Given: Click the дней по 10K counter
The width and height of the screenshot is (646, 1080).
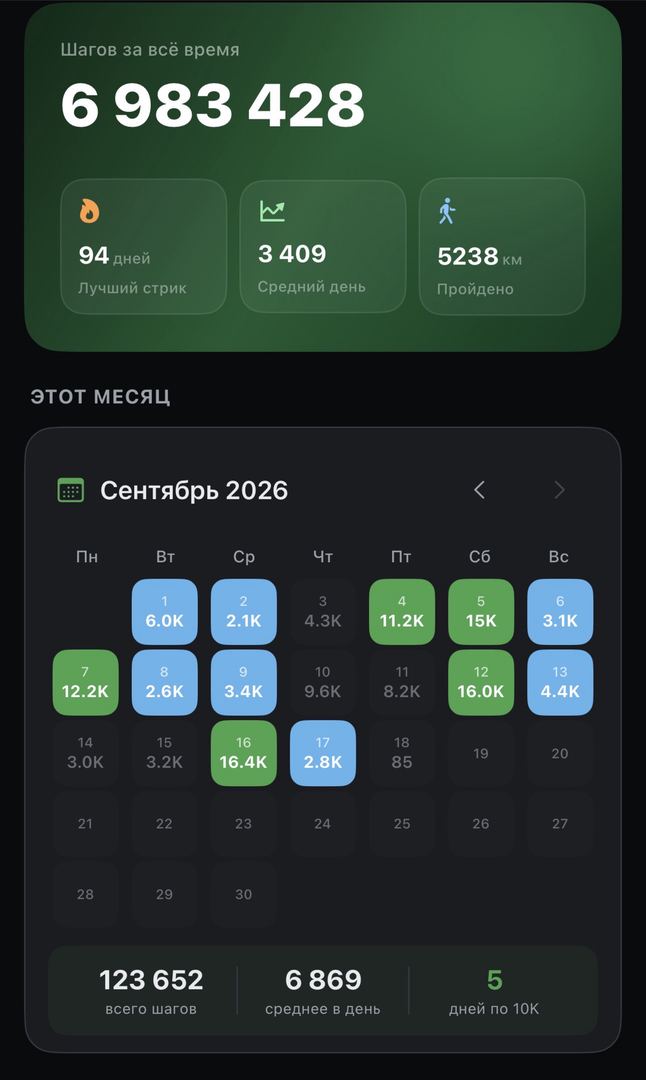Looking at the screenshot, I should pyautogui.click(x=494, y=990).
